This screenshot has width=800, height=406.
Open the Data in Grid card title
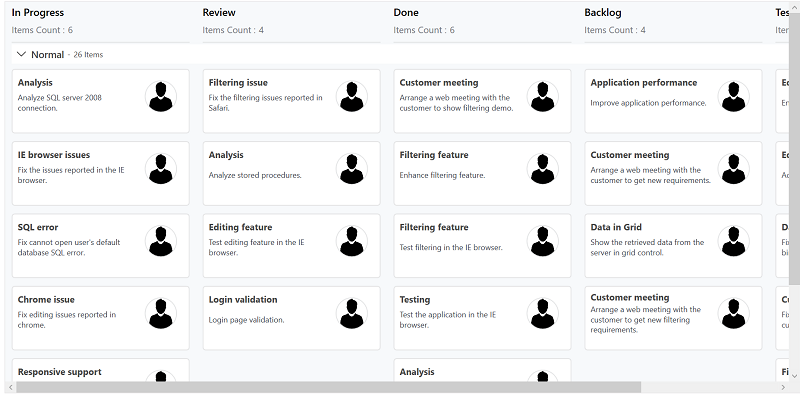(616, 227)
